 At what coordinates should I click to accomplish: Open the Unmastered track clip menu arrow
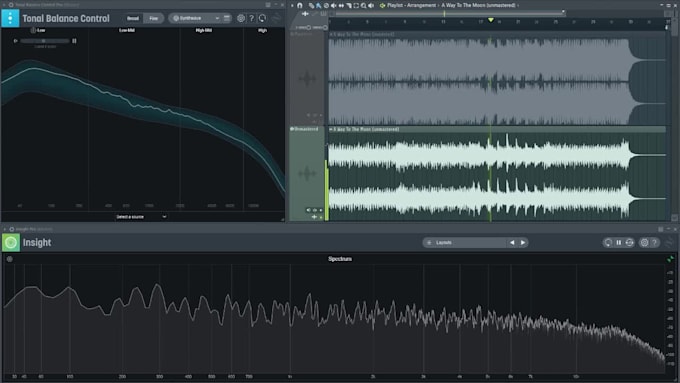[x=331, y=129]
